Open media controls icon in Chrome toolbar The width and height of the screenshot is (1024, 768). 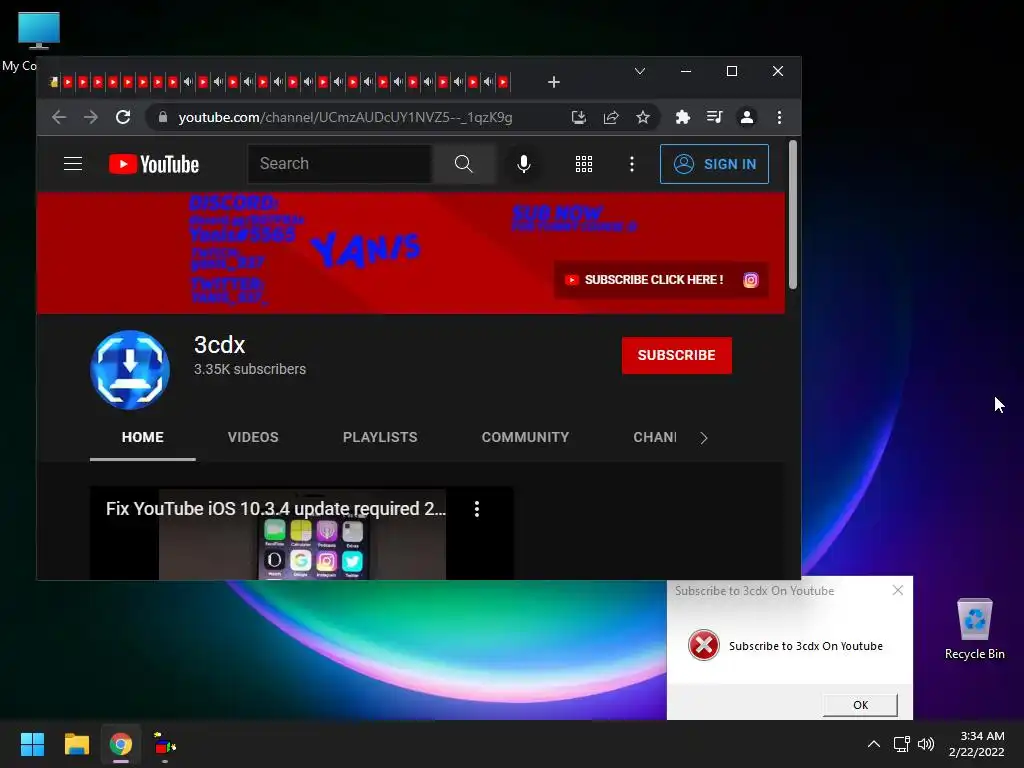[714, 117]
